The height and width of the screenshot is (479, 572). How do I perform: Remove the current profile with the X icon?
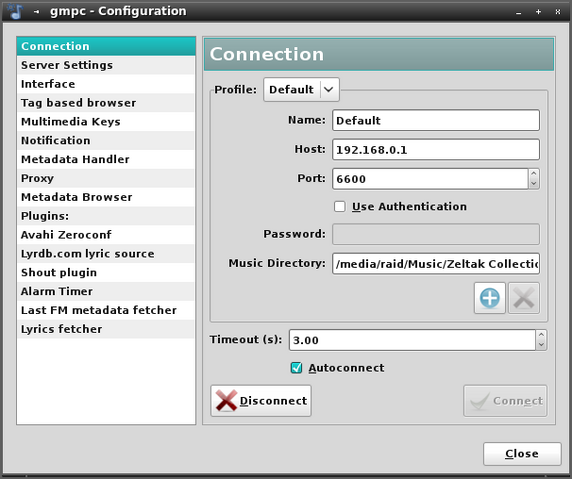(x=524, y=298)
